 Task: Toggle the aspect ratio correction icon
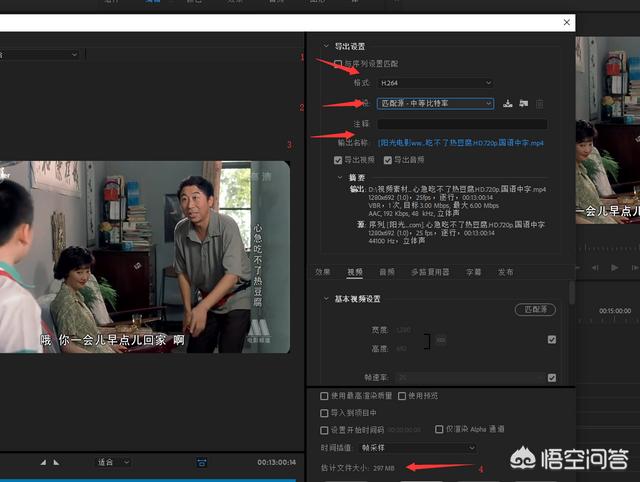click(202, 462)
